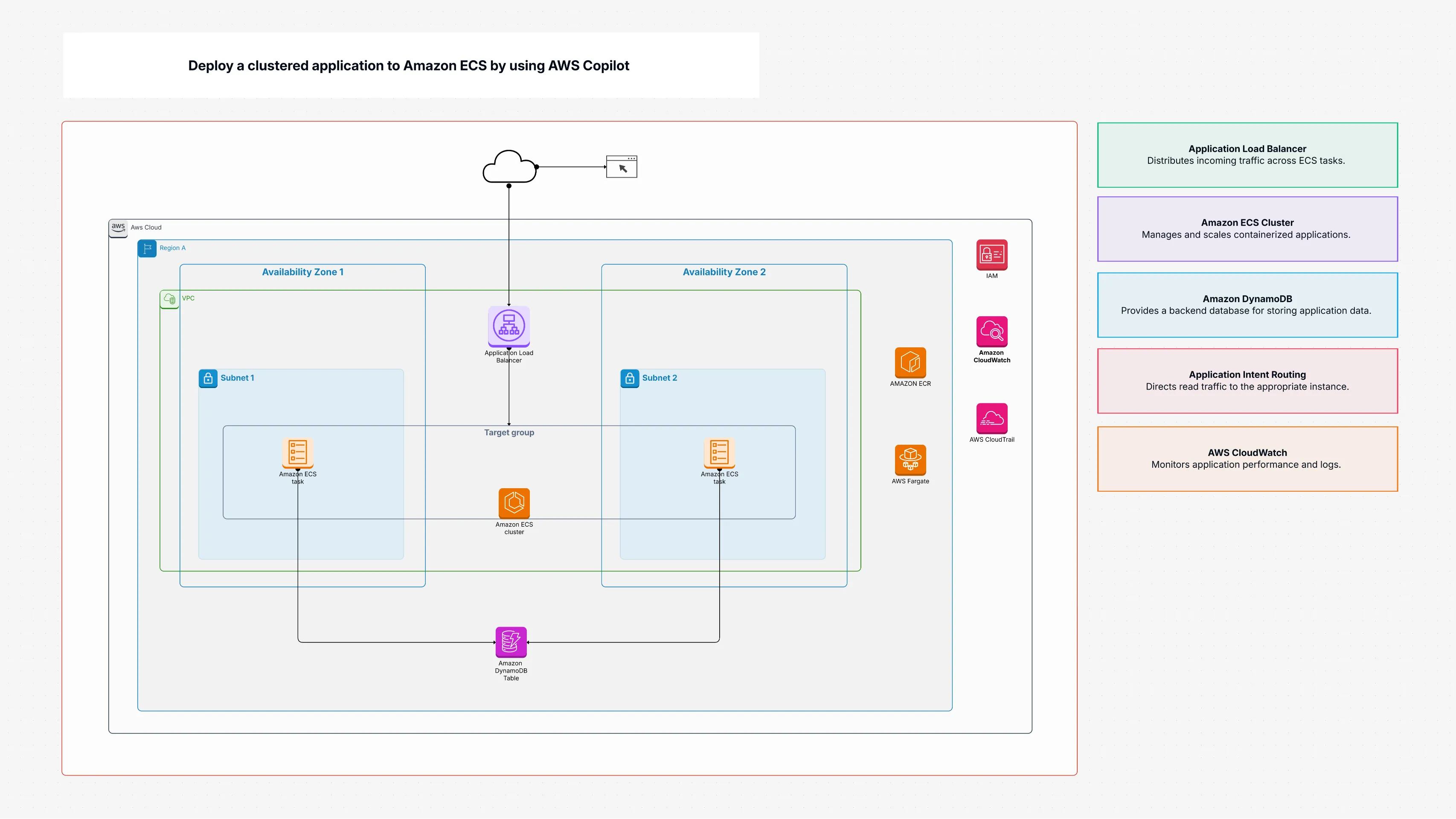Select the Availability Zone 2 label
The width and height of the screenshot is (1456, 819).
pyautogui.click(x=724, y=272)
